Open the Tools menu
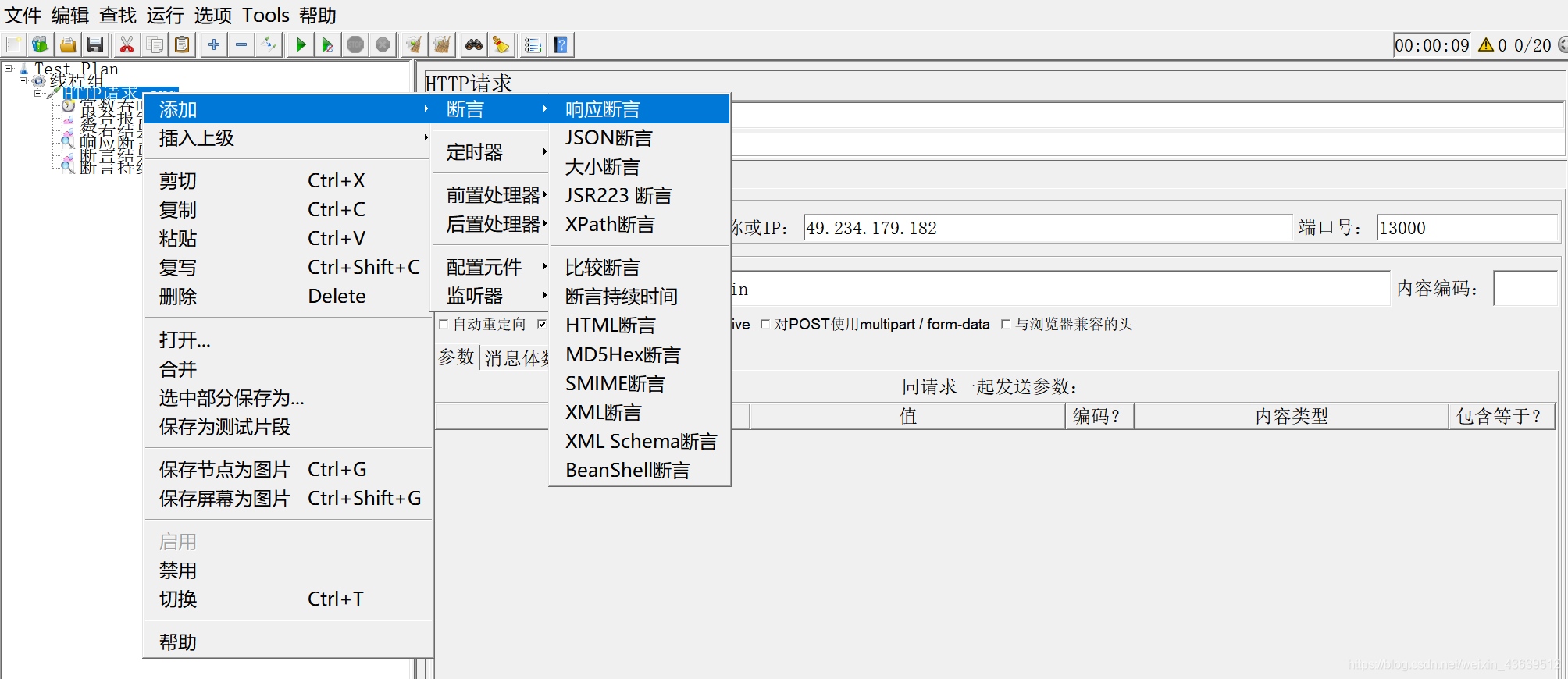 pyautogui.click(x=265, y=16)
